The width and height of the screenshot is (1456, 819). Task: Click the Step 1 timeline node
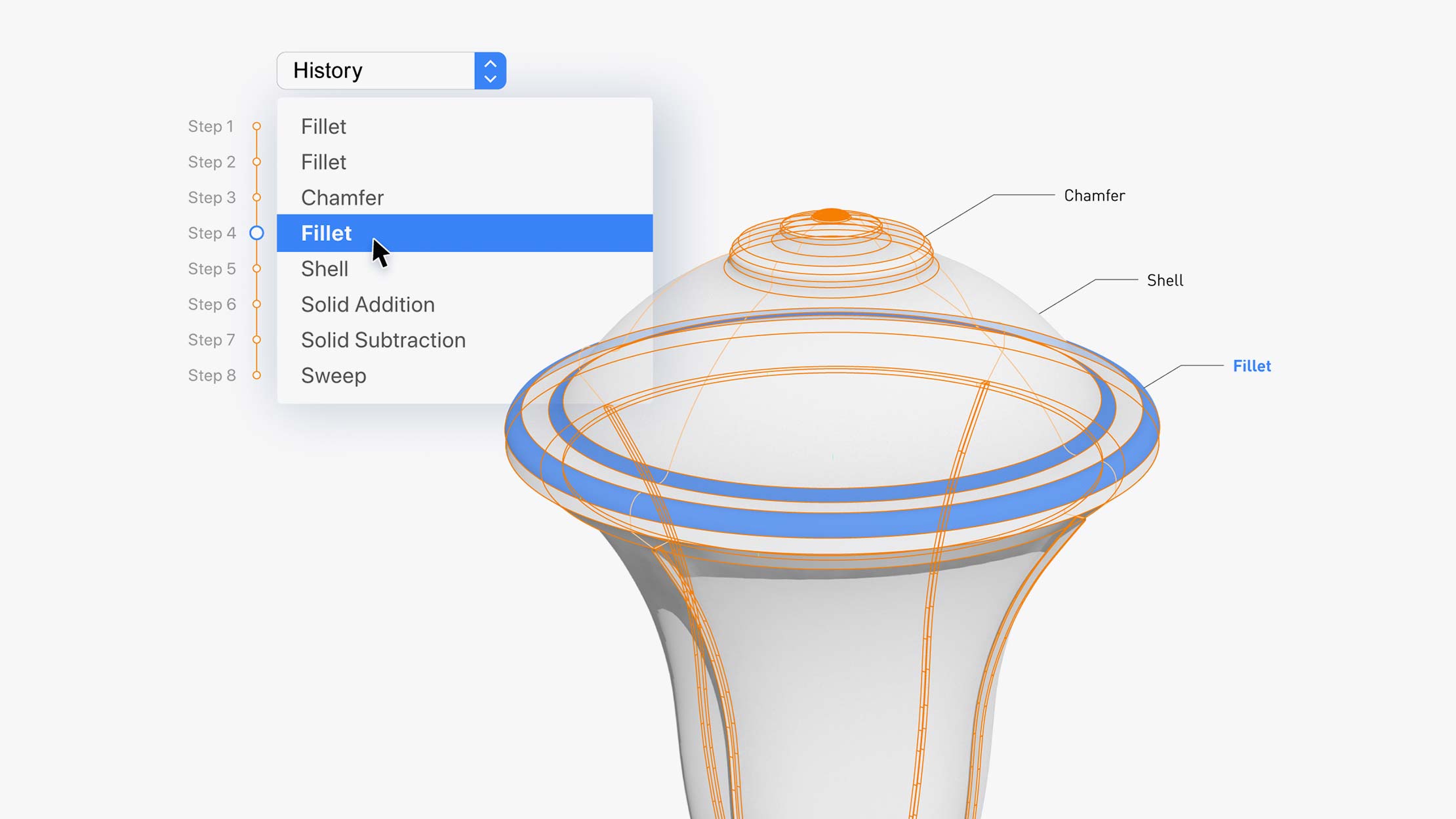pyautogui.click(x=256, y=126)
